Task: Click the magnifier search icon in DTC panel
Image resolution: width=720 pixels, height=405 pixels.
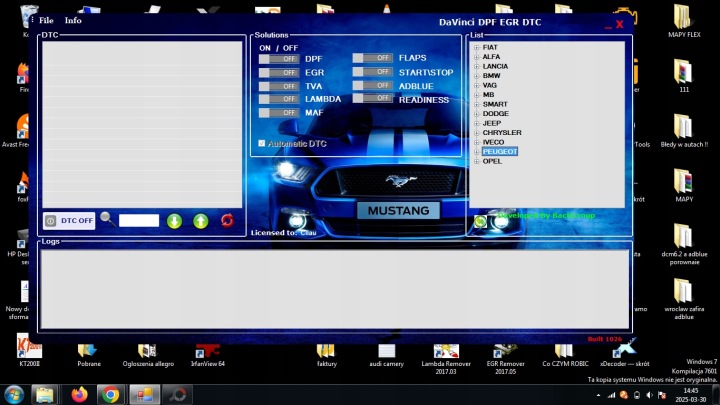Action: click(106, 220)
